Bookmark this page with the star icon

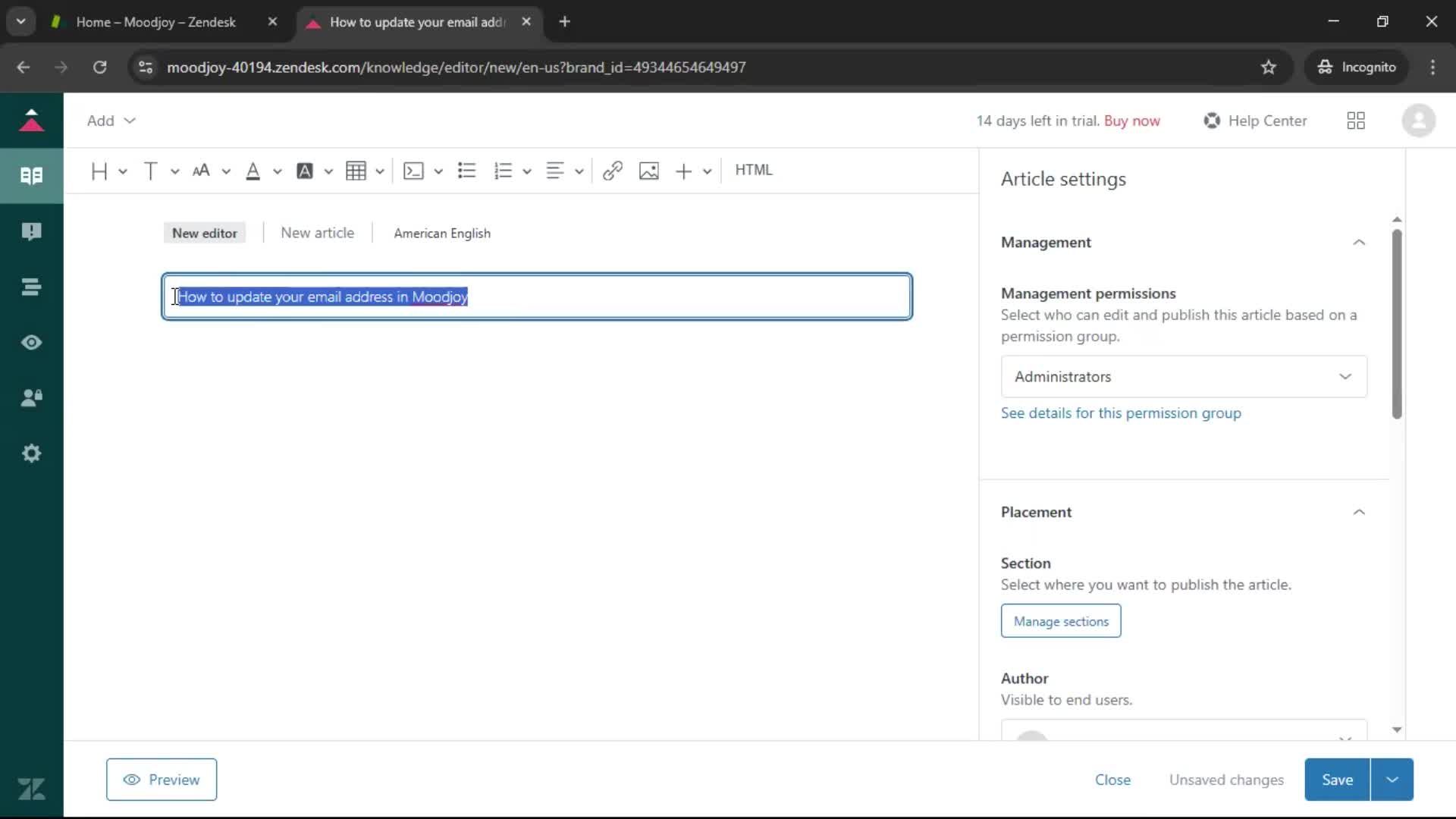pos(1269,67)
